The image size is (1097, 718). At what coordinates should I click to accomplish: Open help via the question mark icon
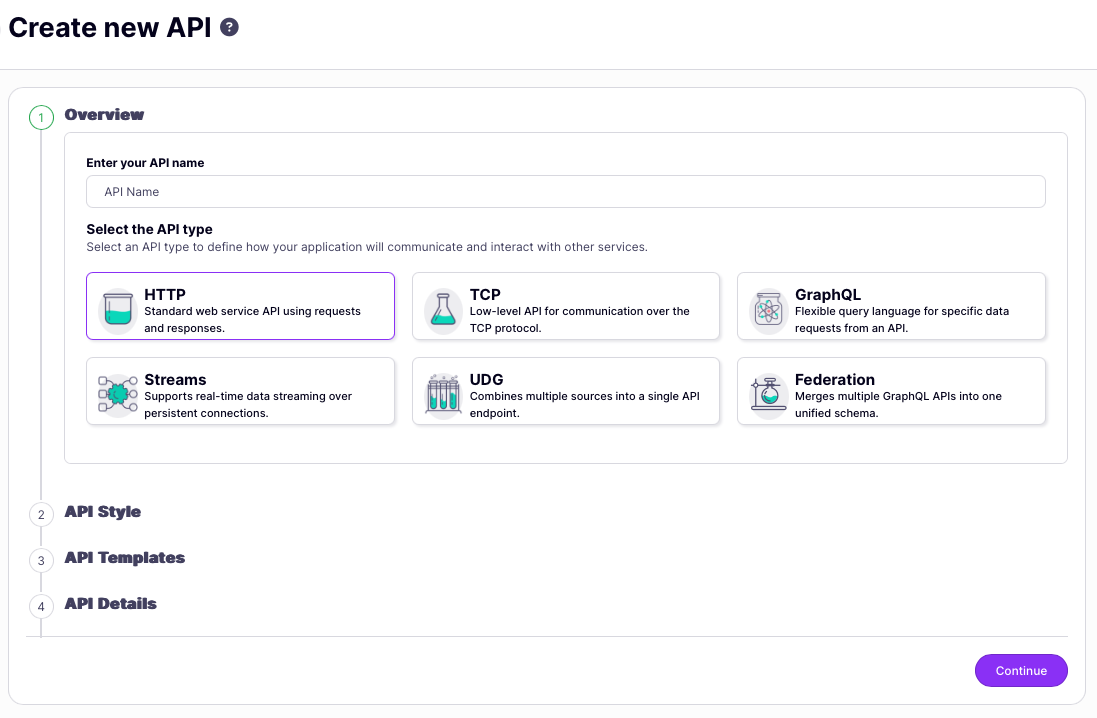tap(229, 27)
